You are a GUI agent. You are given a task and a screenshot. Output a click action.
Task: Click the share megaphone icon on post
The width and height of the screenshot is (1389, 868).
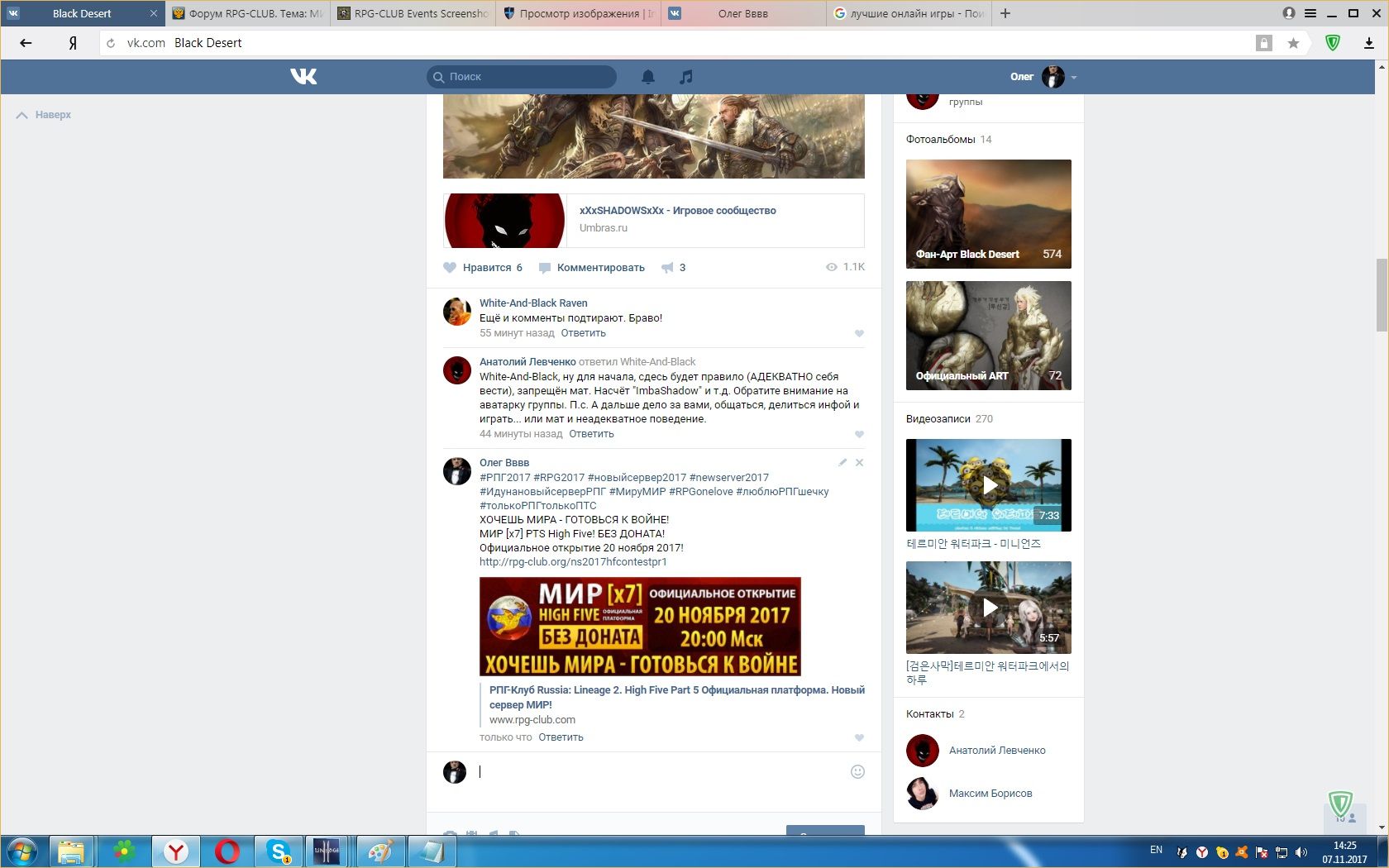click(667, 268)
